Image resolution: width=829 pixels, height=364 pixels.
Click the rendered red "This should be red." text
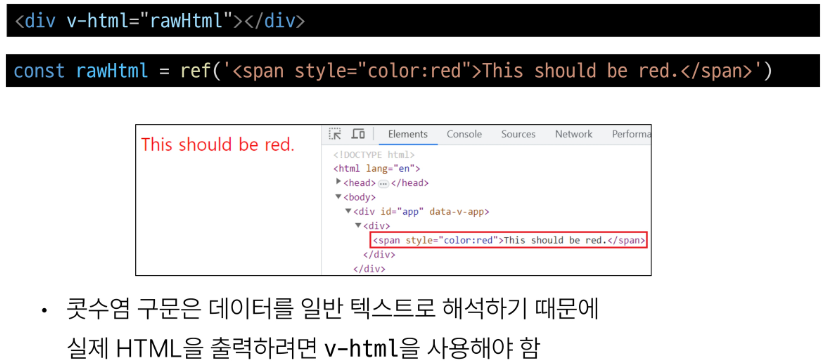click(x=218, y=145)
